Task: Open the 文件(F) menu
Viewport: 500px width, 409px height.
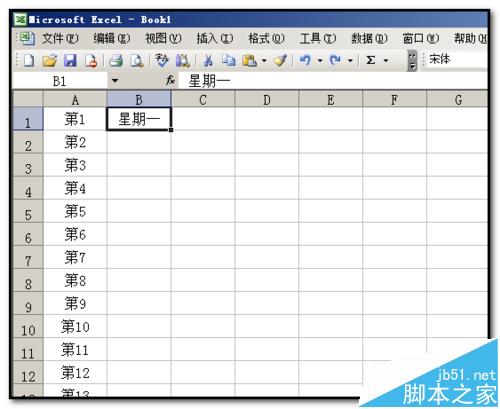Action: (60, 39)
